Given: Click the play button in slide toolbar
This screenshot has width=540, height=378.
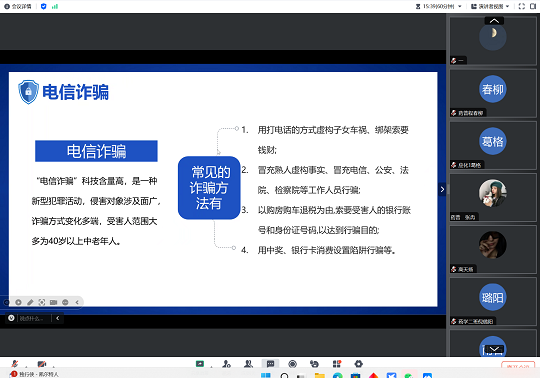Looking at the screenshot, I should 18,302.
